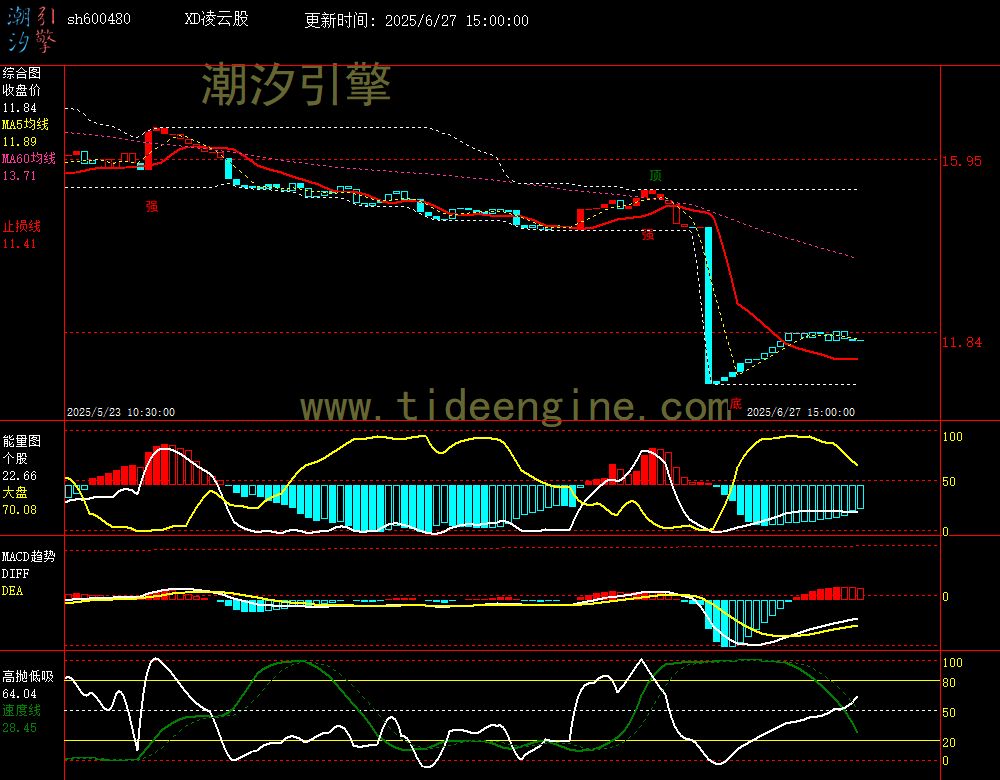Click the 潮汐引擎 logo in the header
The width and height of the screenshot is (1000, 780).
tap(31, 30)
